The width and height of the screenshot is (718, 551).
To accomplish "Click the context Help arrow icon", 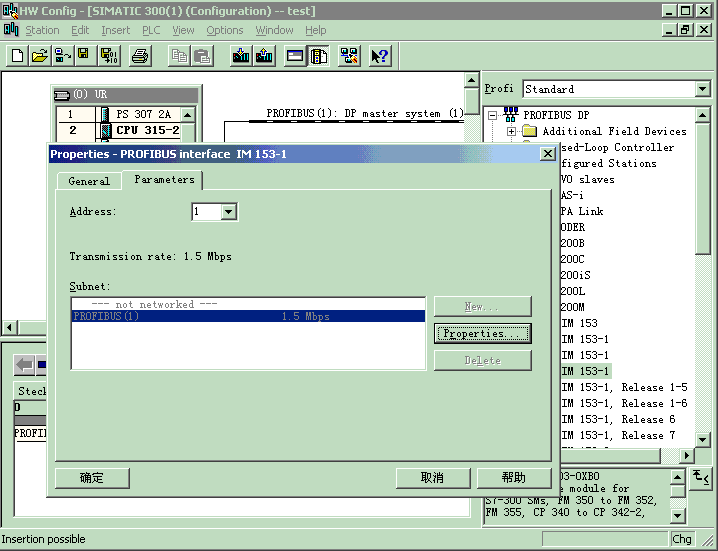I will coord(379,56).
